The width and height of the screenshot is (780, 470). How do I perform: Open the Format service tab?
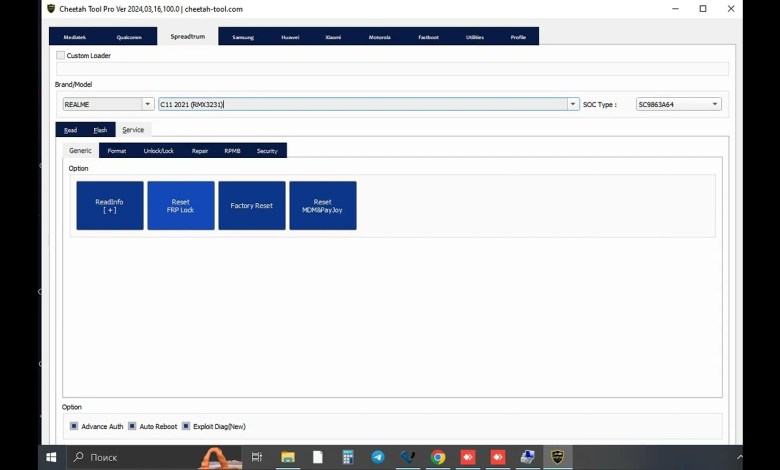click(117, 151)
